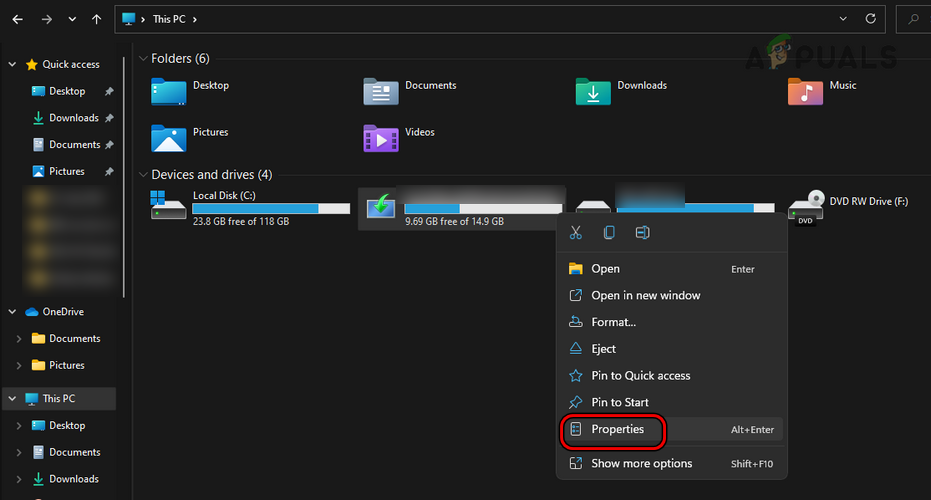This screenshot has width=931, height=500.
Task: Click the Up directory arrow
Action: [x=96, y=19]
